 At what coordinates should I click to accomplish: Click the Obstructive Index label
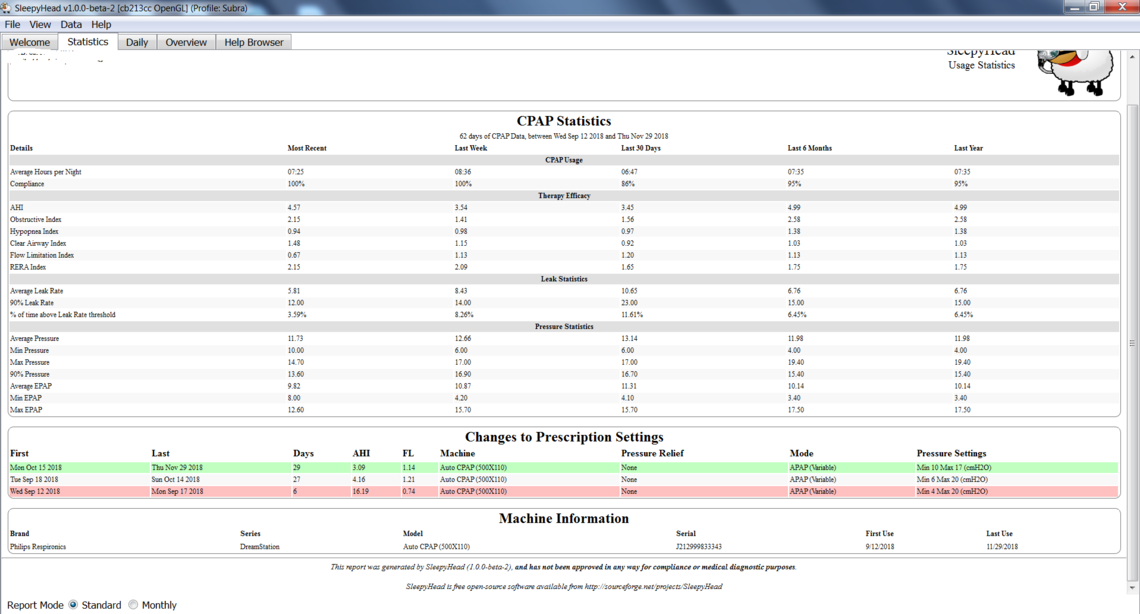click(36, 219)
